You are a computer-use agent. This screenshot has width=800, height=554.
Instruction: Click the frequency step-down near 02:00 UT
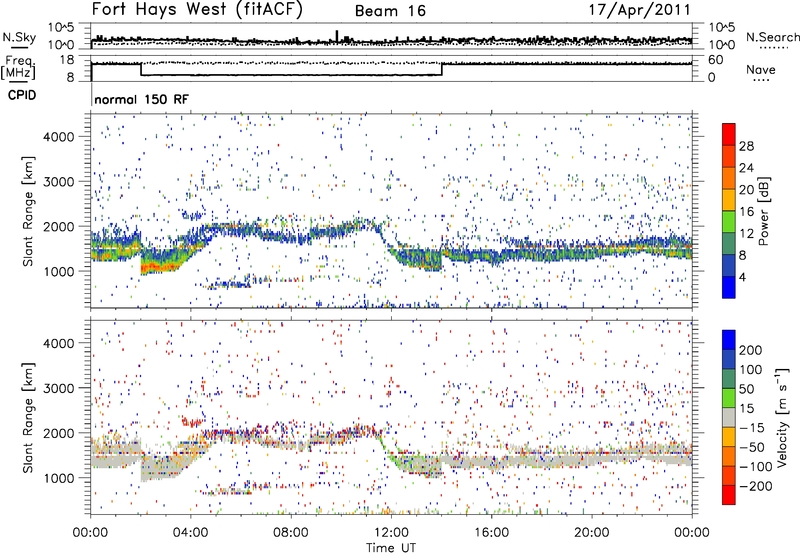[141, 69]
